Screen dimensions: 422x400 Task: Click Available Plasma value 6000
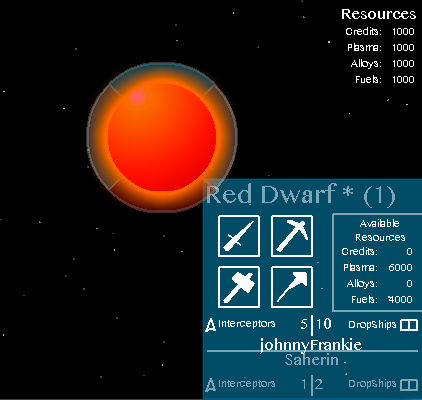(x=400, y=268)
